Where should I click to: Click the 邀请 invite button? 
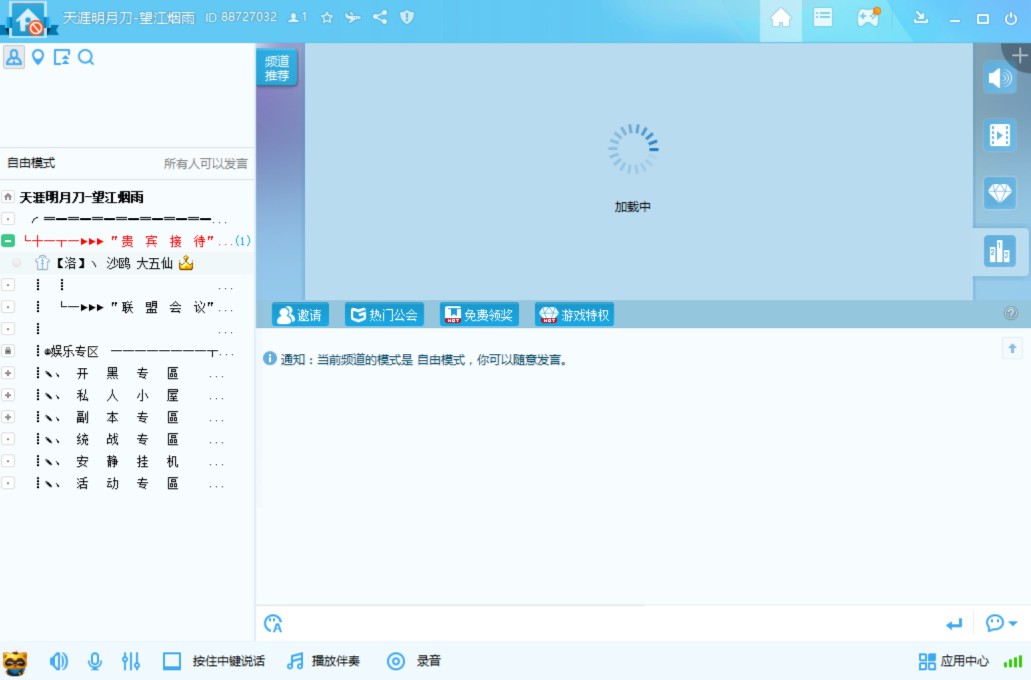coord(300,315)
